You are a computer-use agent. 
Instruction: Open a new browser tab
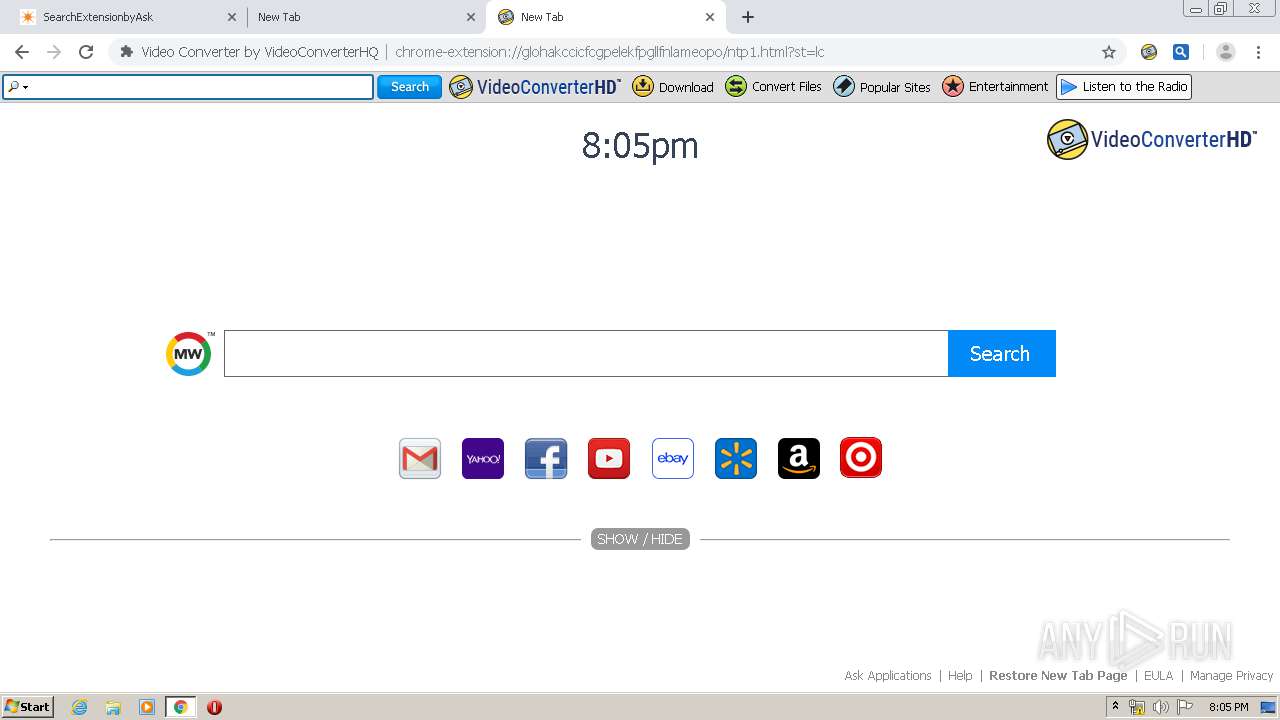(748, 17)
